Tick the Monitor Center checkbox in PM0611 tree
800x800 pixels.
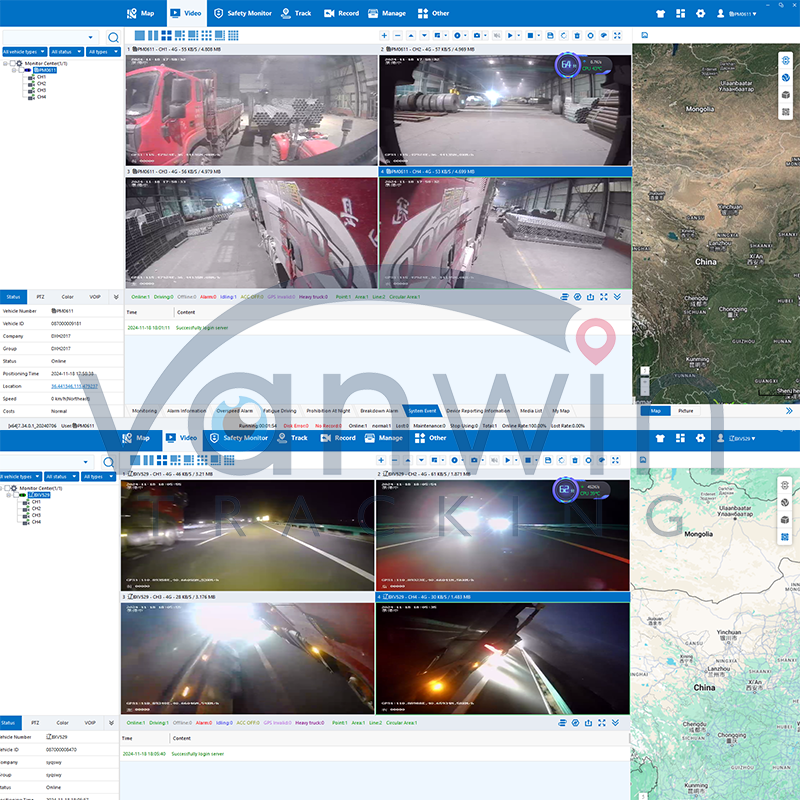click(13, 63)
